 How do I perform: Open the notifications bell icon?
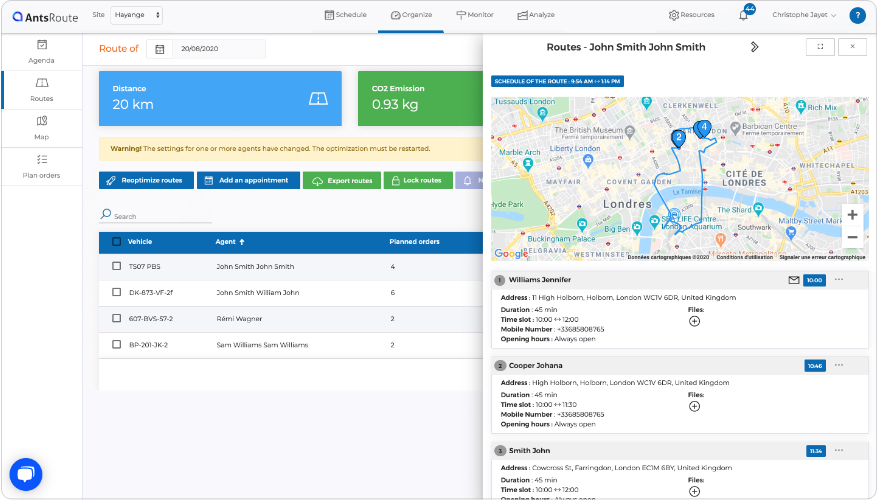coord(743,15)
